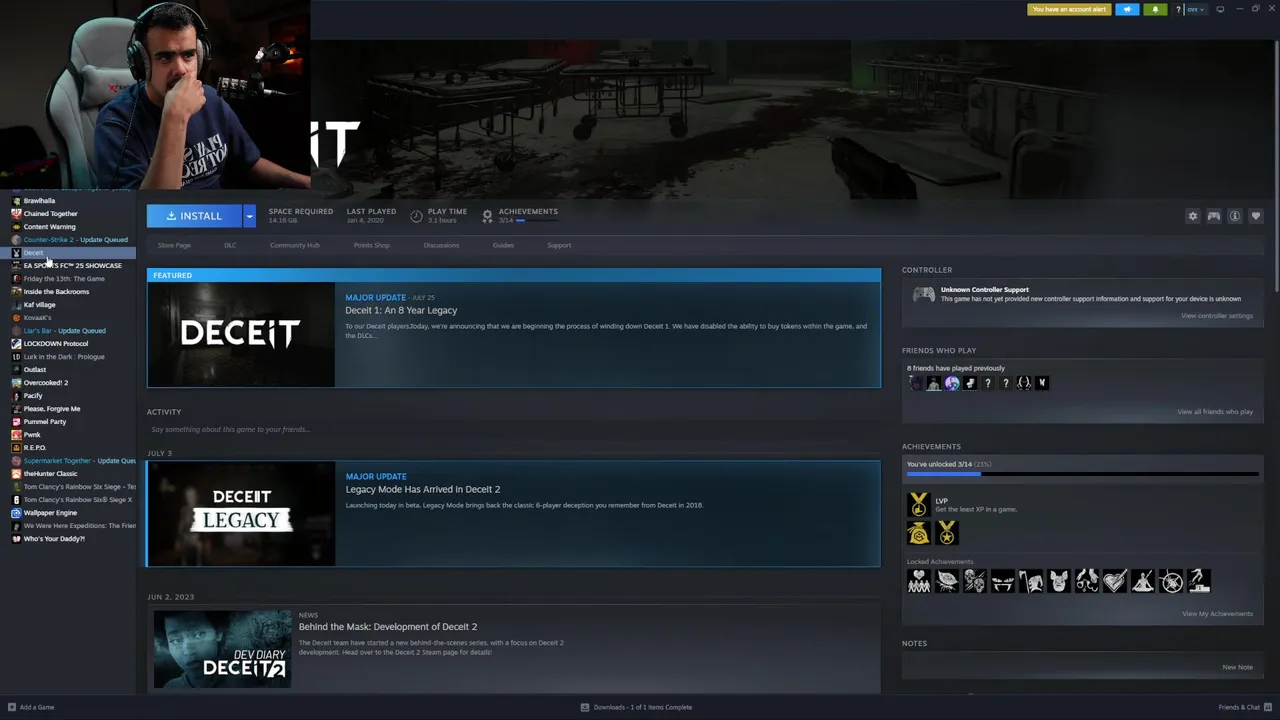Open the Deceit 1: An 8 Year Legacy thumbnail
This screenshot has height=720, width=1280.
241,334
